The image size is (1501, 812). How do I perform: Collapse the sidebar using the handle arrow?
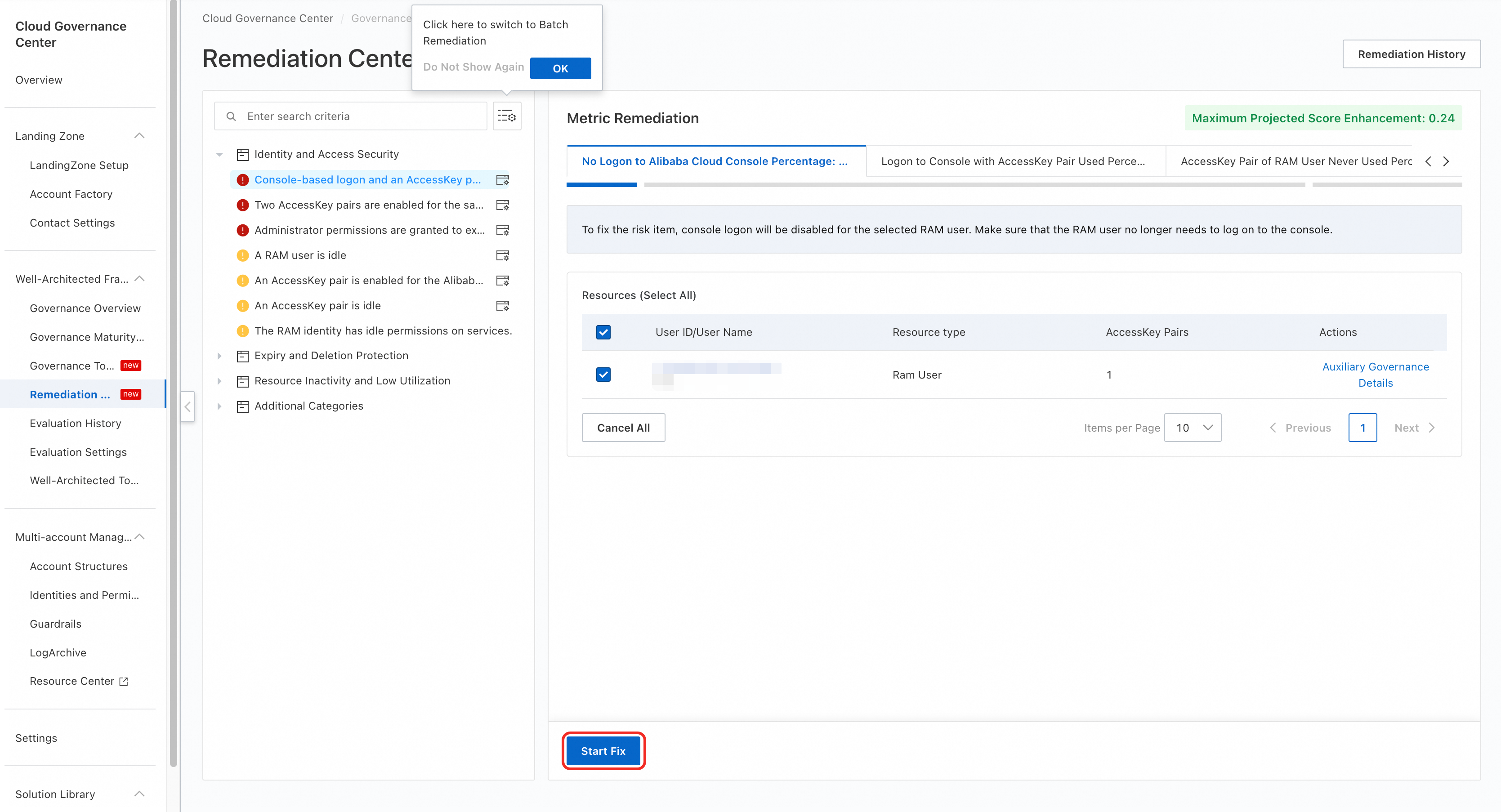coord(188,406)
